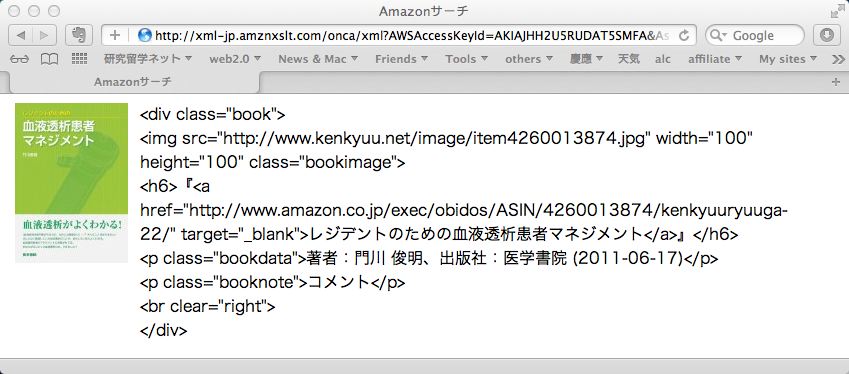This screenshot has width=849, height=374.
Task: Click the bookdata line with 医学書院
Action: 429,258
